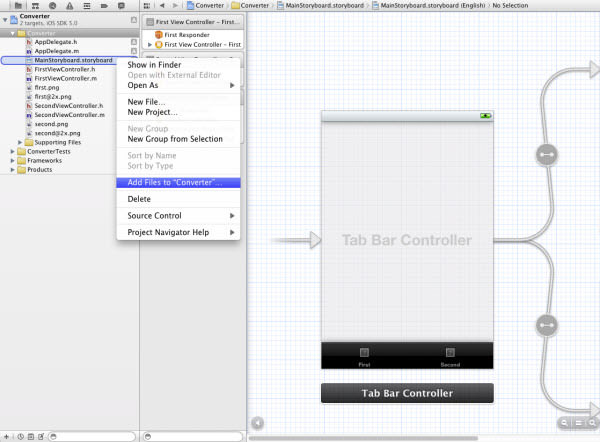The height and width of the screenshot is (442, 600).
Task: Reset storyboard zoom to actual size
Action: (579, 423)
